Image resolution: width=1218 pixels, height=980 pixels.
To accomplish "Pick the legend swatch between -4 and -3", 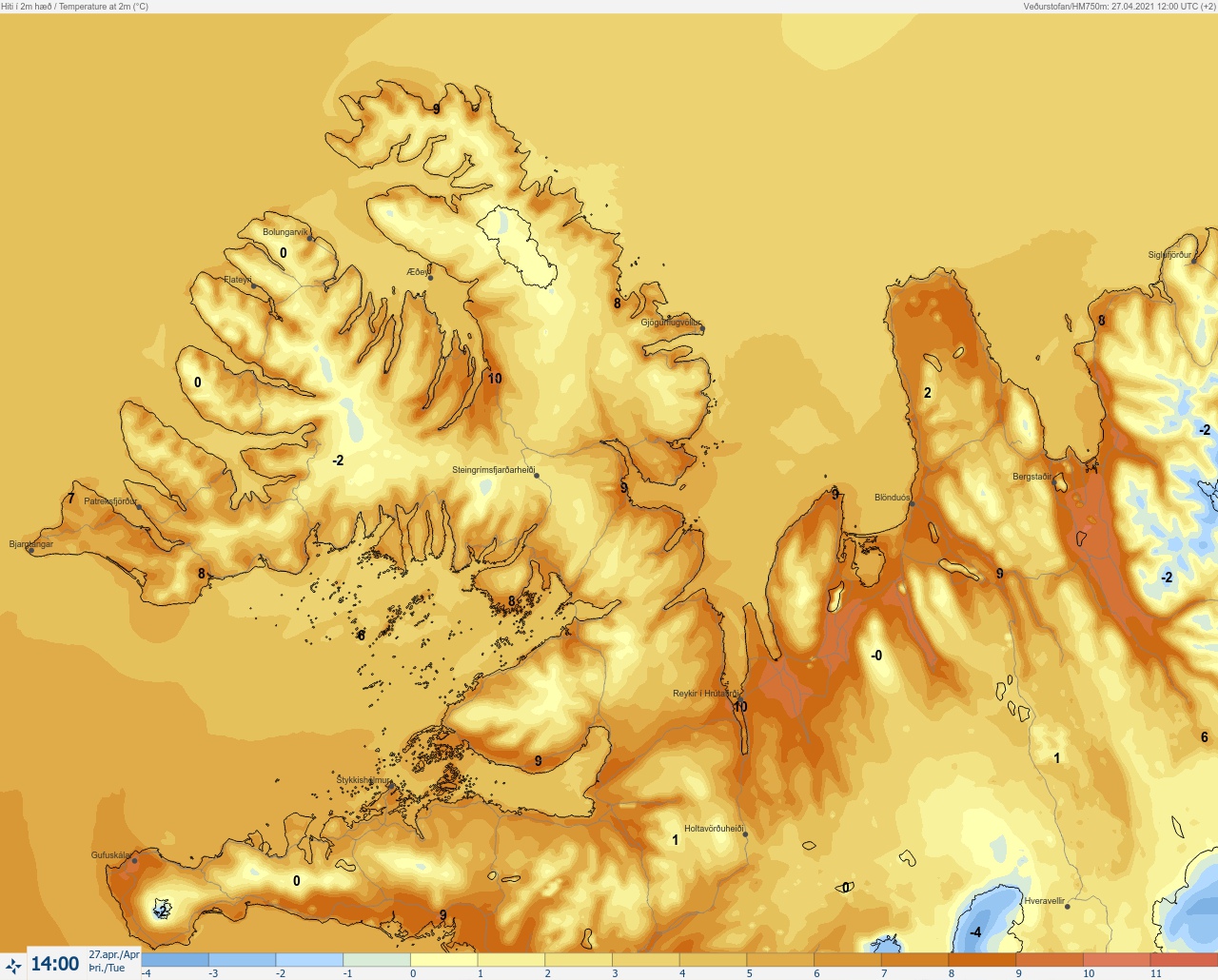I will (x=175, y=960).
